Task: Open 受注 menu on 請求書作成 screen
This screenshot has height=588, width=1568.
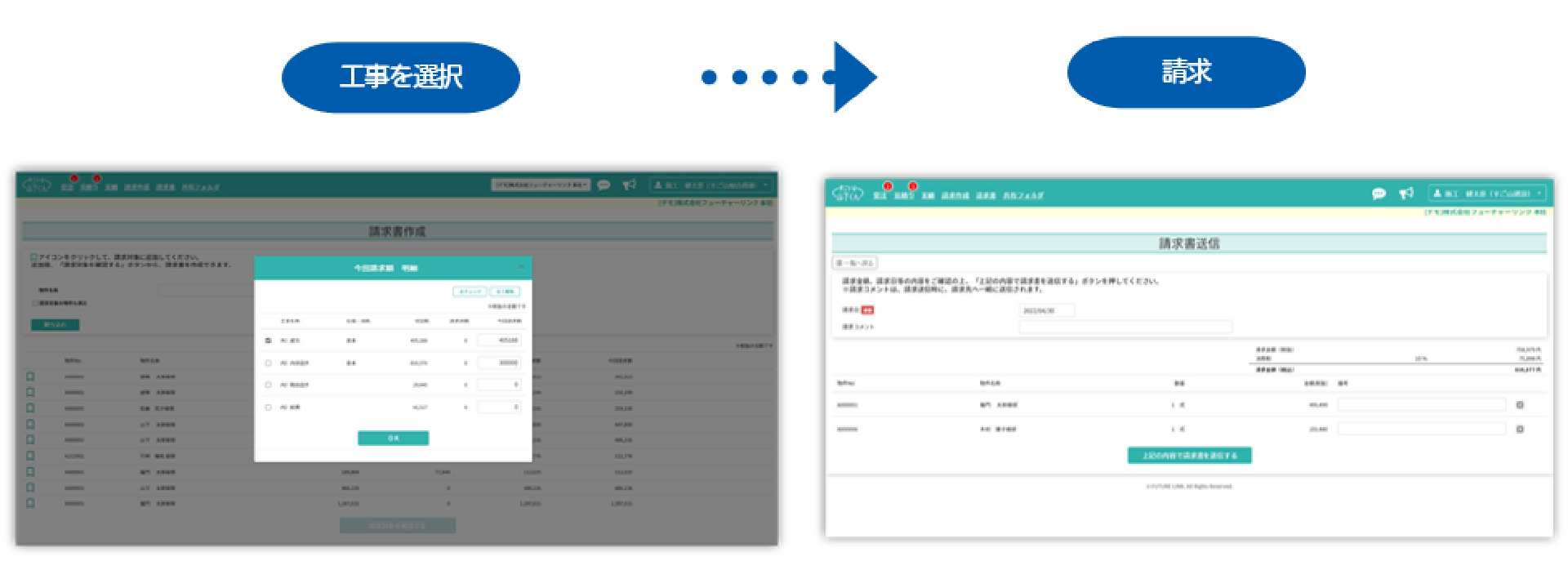Action: click(x=67, y=188)
